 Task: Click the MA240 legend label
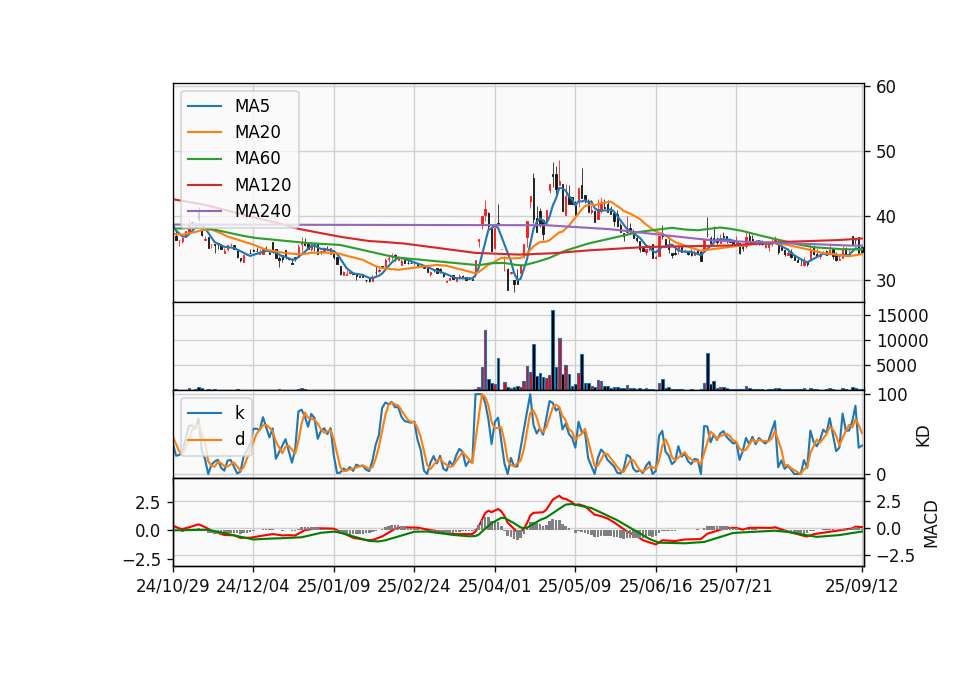[x=263, y=211]
